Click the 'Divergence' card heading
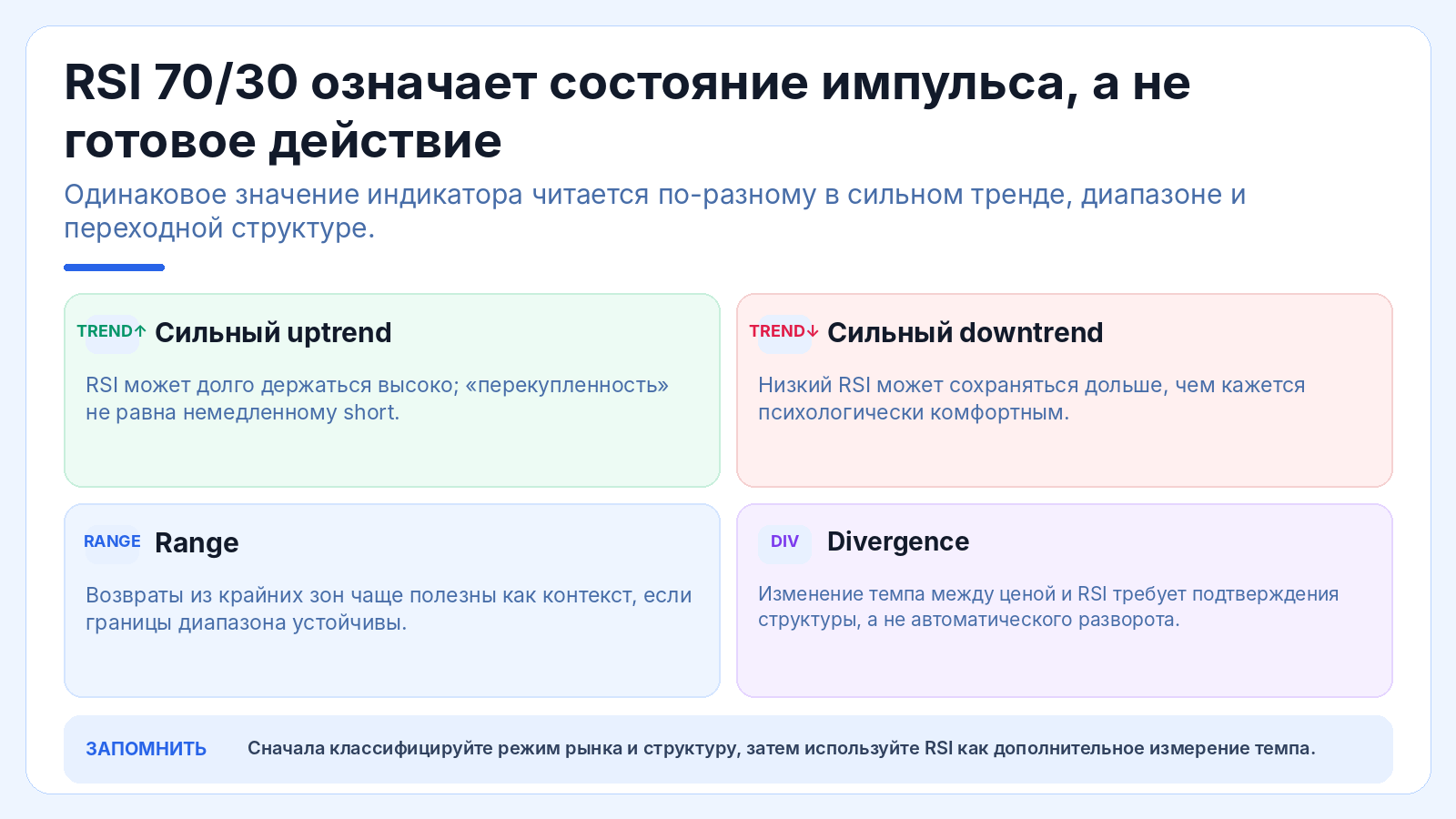Viewport: 1456px width, 819px height. click(x=898, y=542)
